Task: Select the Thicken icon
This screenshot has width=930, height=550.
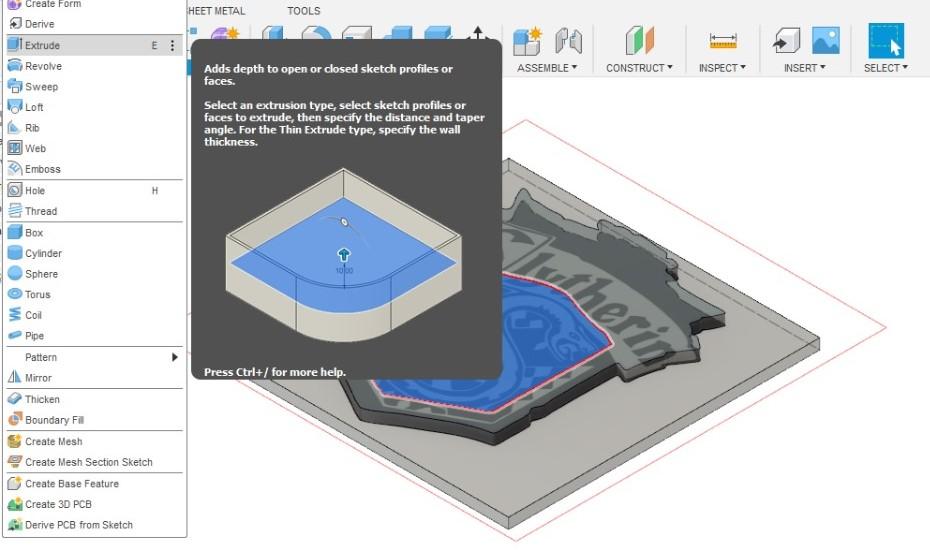Action: [15, 399]
